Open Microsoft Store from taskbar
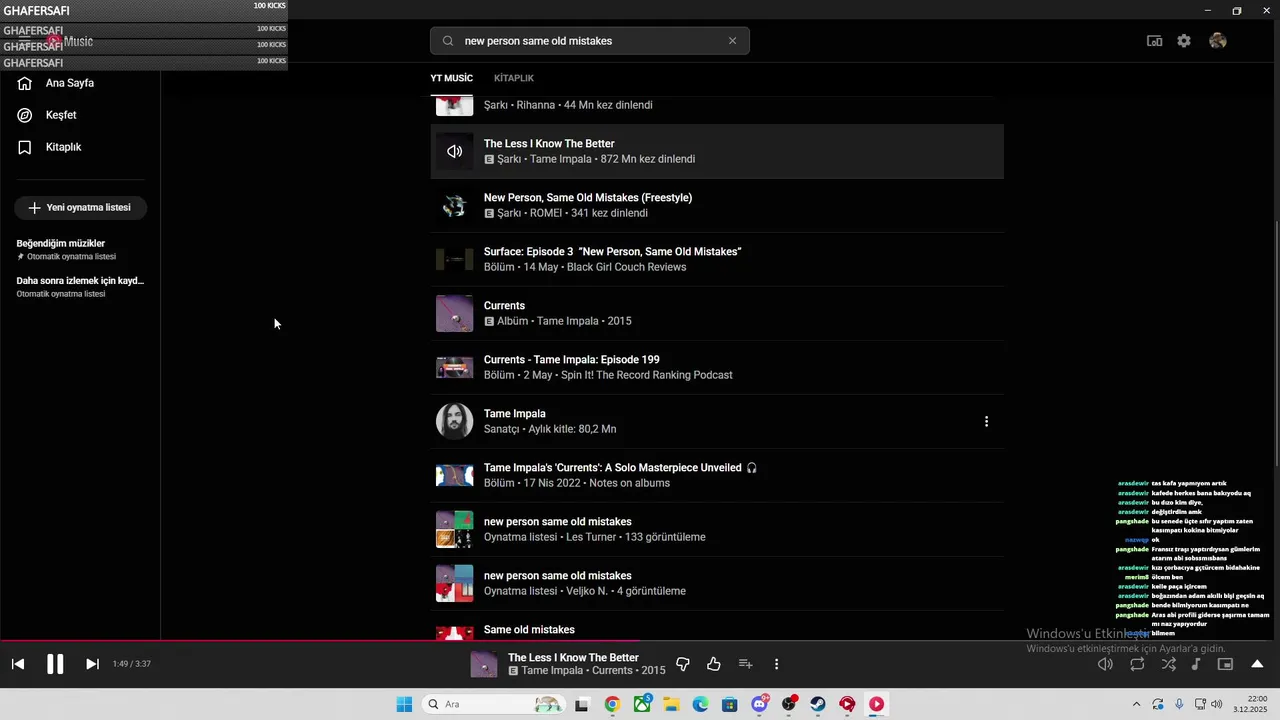 pos(730,704)
